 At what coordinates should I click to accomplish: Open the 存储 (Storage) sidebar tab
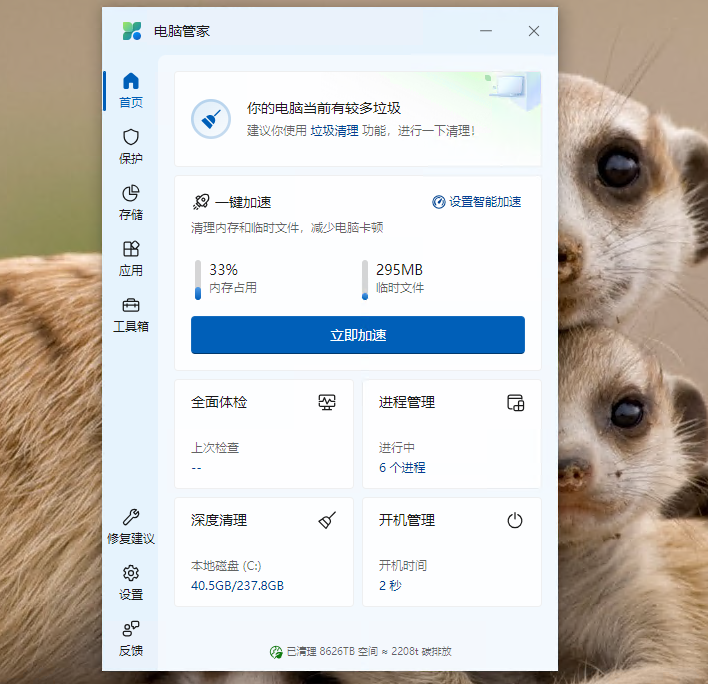[130, 201]
